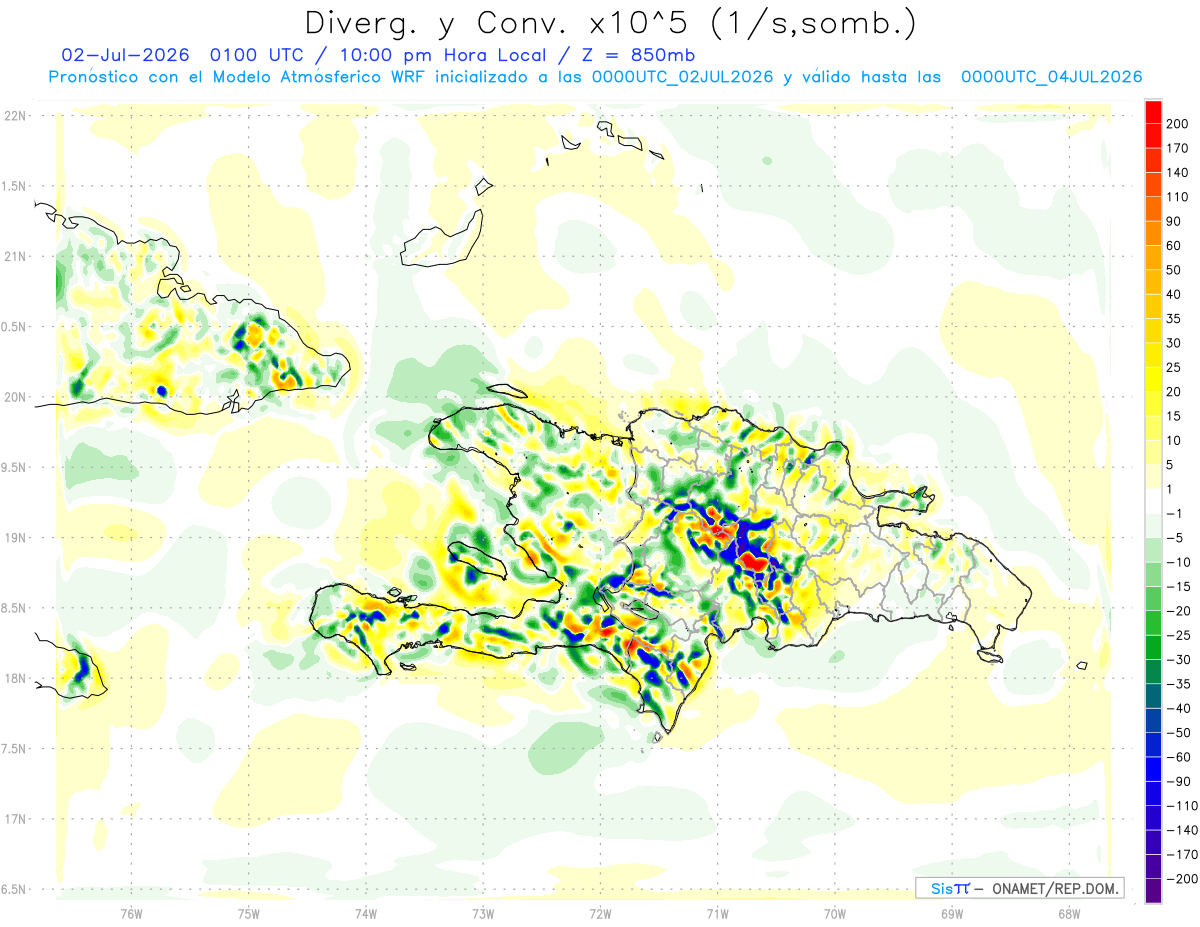The image size is (1200, 927).
Task: Click the '73W' longitude label
Action: 483,914
